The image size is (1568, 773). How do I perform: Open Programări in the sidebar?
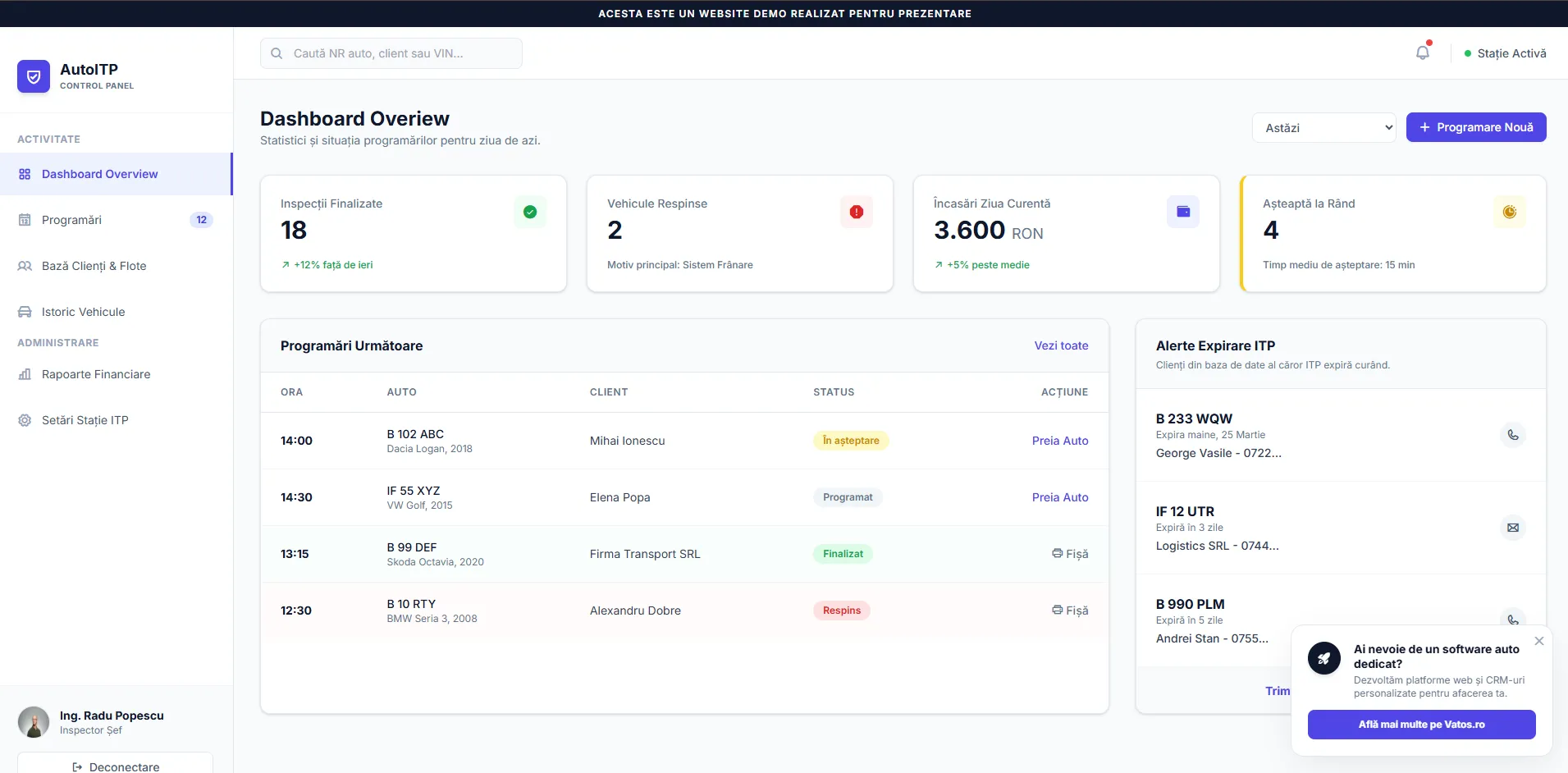click(x=72, y=220)
